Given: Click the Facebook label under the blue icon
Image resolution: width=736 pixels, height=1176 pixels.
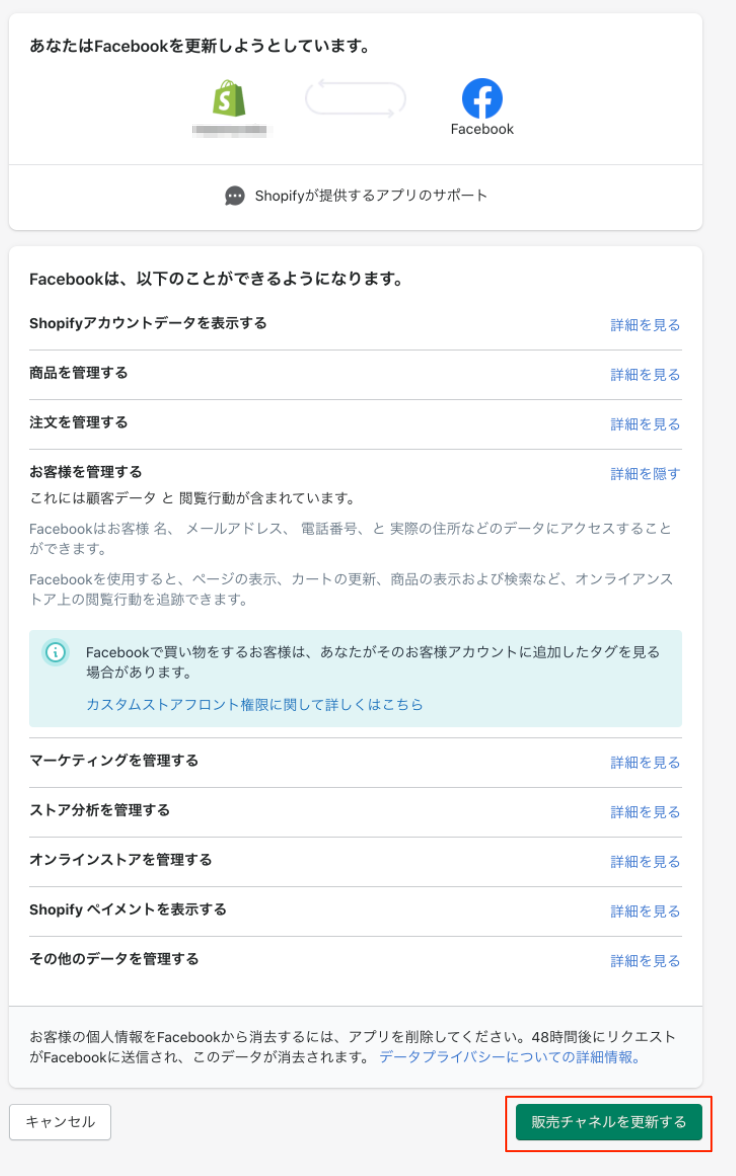Looking at the screenshot, I should (482, 130).
